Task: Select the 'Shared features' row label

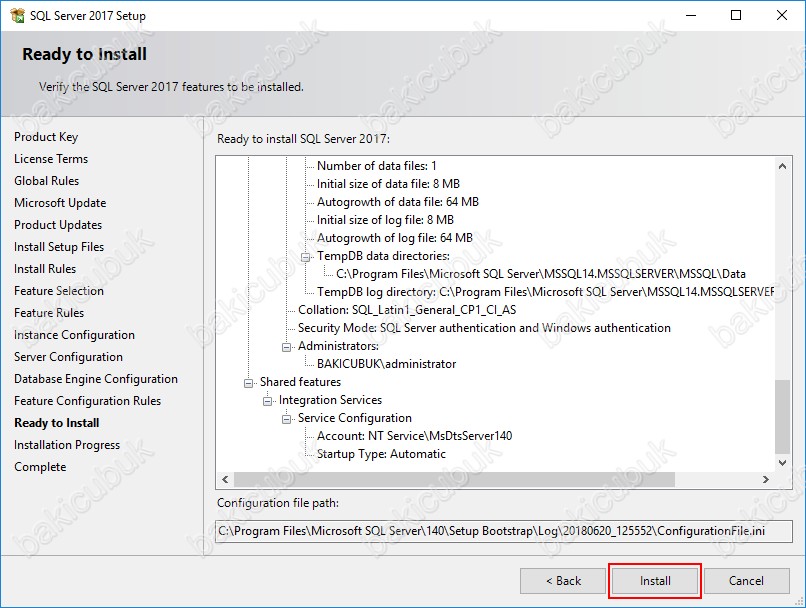Action: point(300,382)
